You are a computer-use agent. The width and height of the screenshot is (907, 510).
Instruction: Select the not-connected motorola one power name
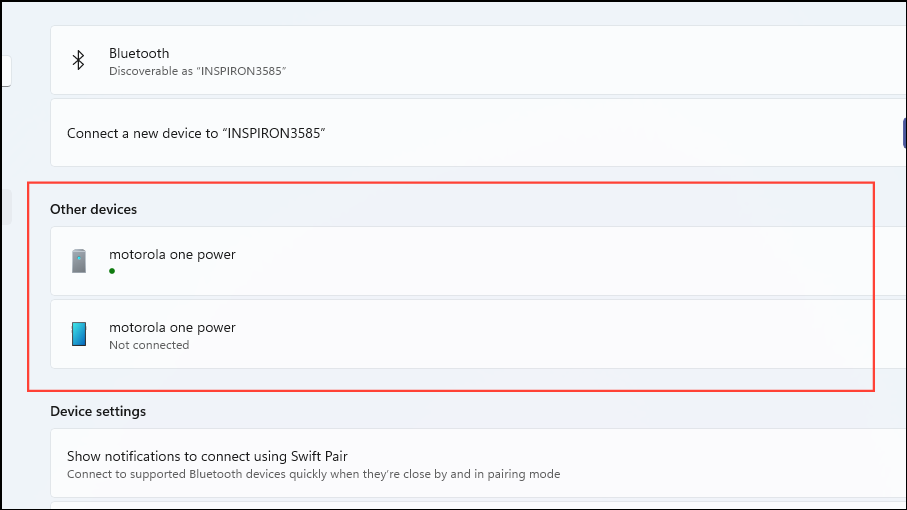pos(172,327)
